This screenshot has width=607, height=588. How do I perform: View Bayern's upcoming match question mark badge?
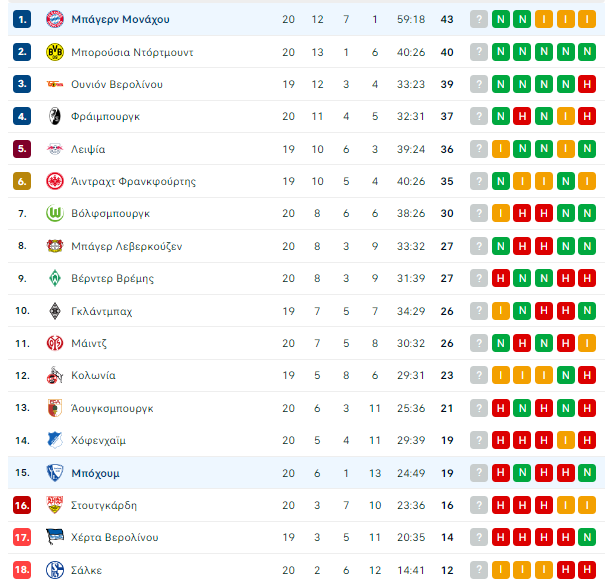pos(479,19)
